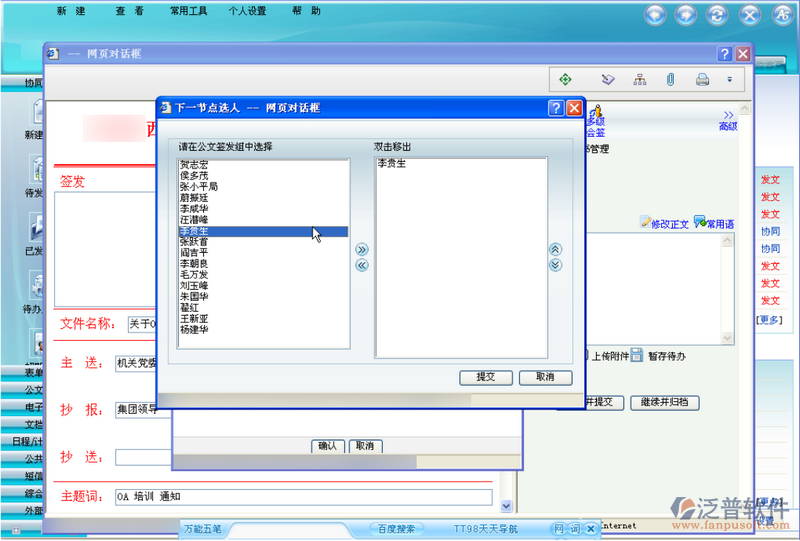Screen dimensions: 800x541
Task: Click the 修改正文 link
Action: point(670,224)
